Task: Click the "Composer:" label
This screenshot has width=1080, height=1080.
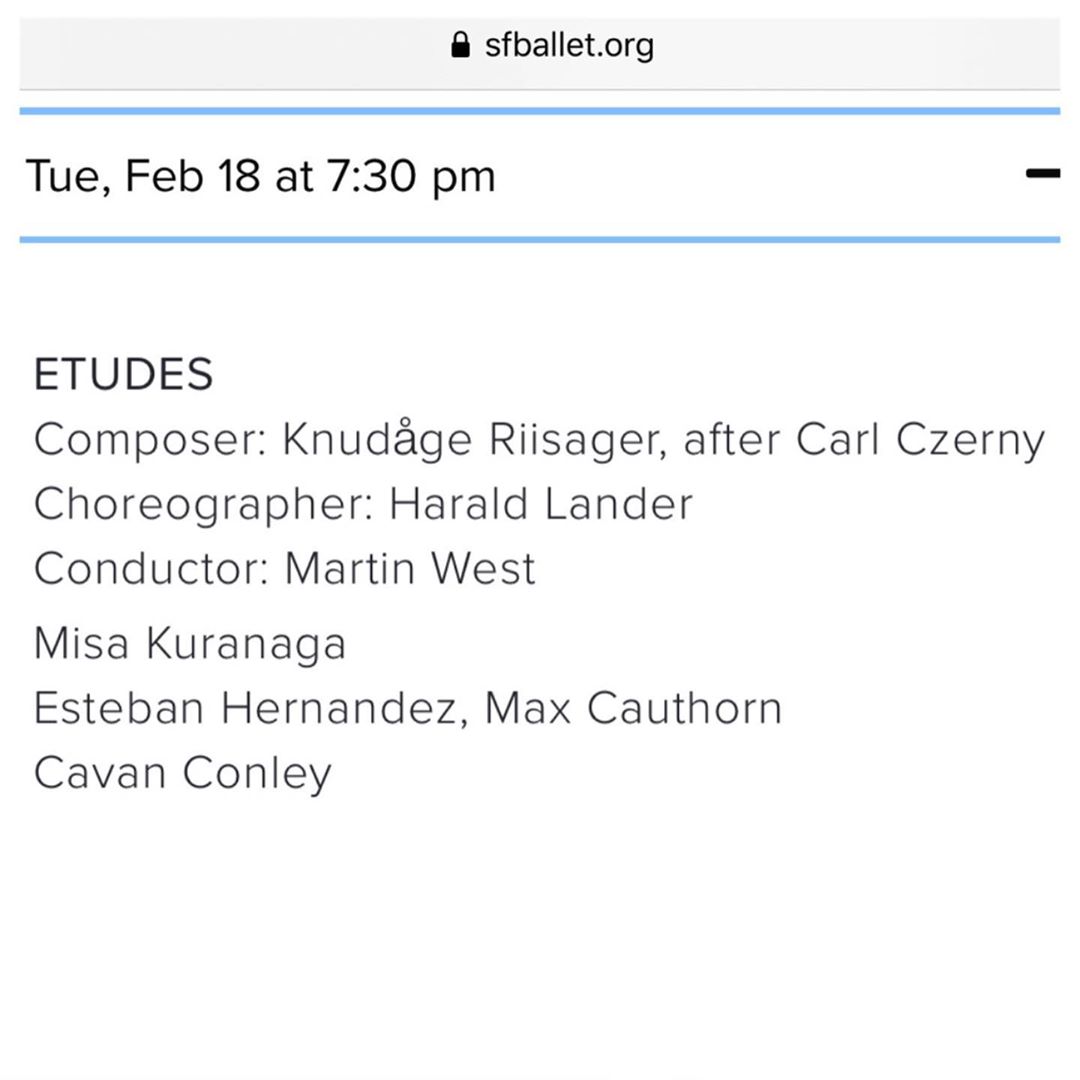Action: 150,440
